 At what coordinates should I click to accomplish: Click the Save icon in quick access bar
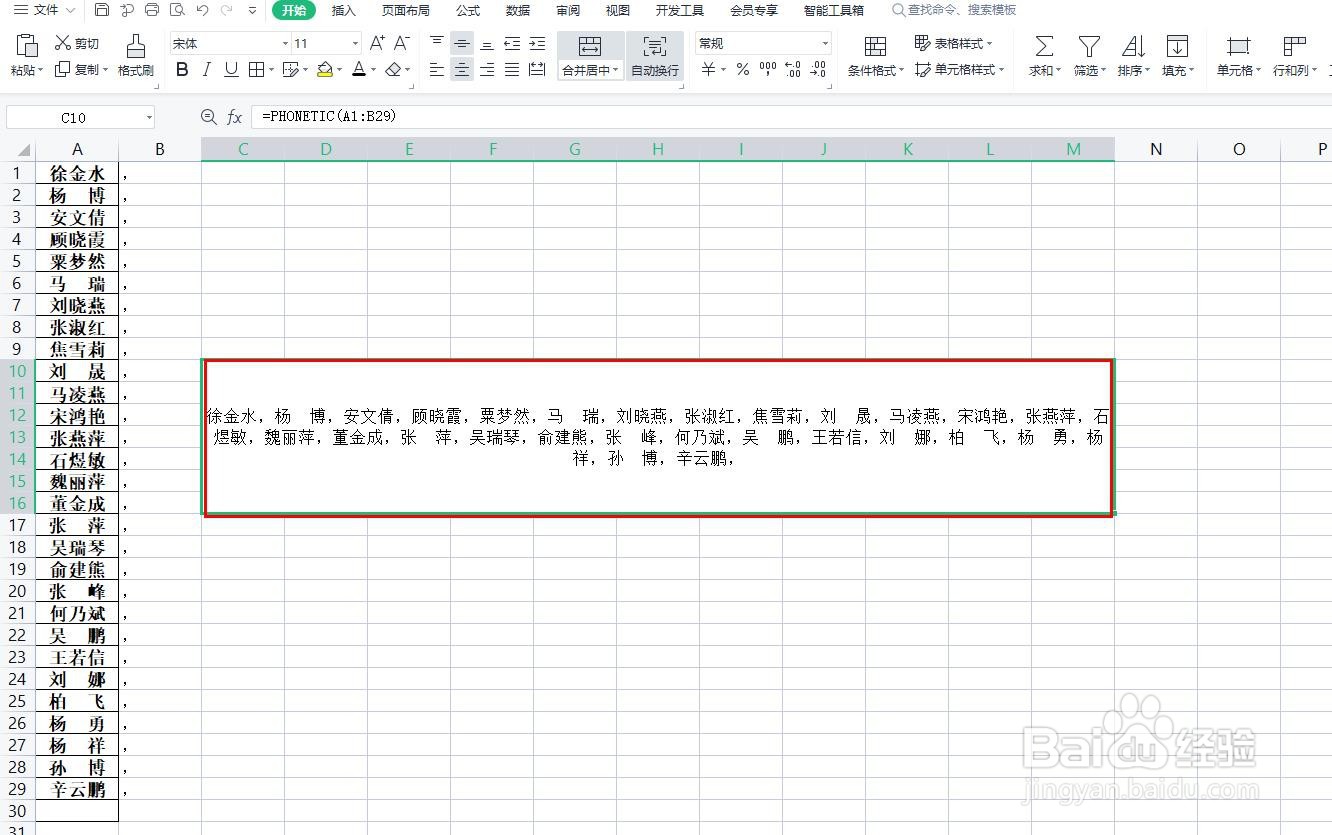click(x=102, y=10)
